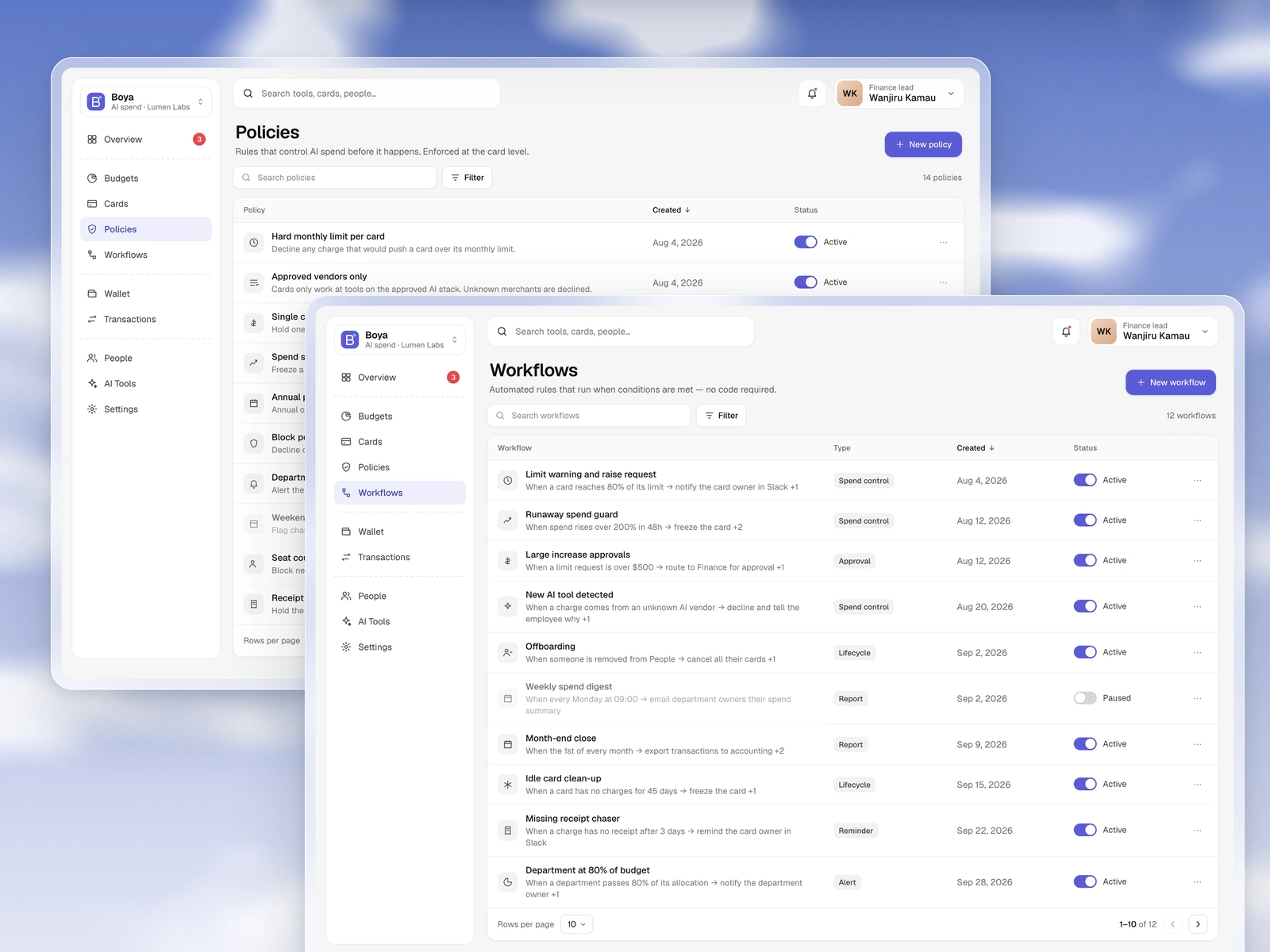1270x952 pixels.
Task: Open more options for Weekly spend digest
Action: [x=1198, y=698]
